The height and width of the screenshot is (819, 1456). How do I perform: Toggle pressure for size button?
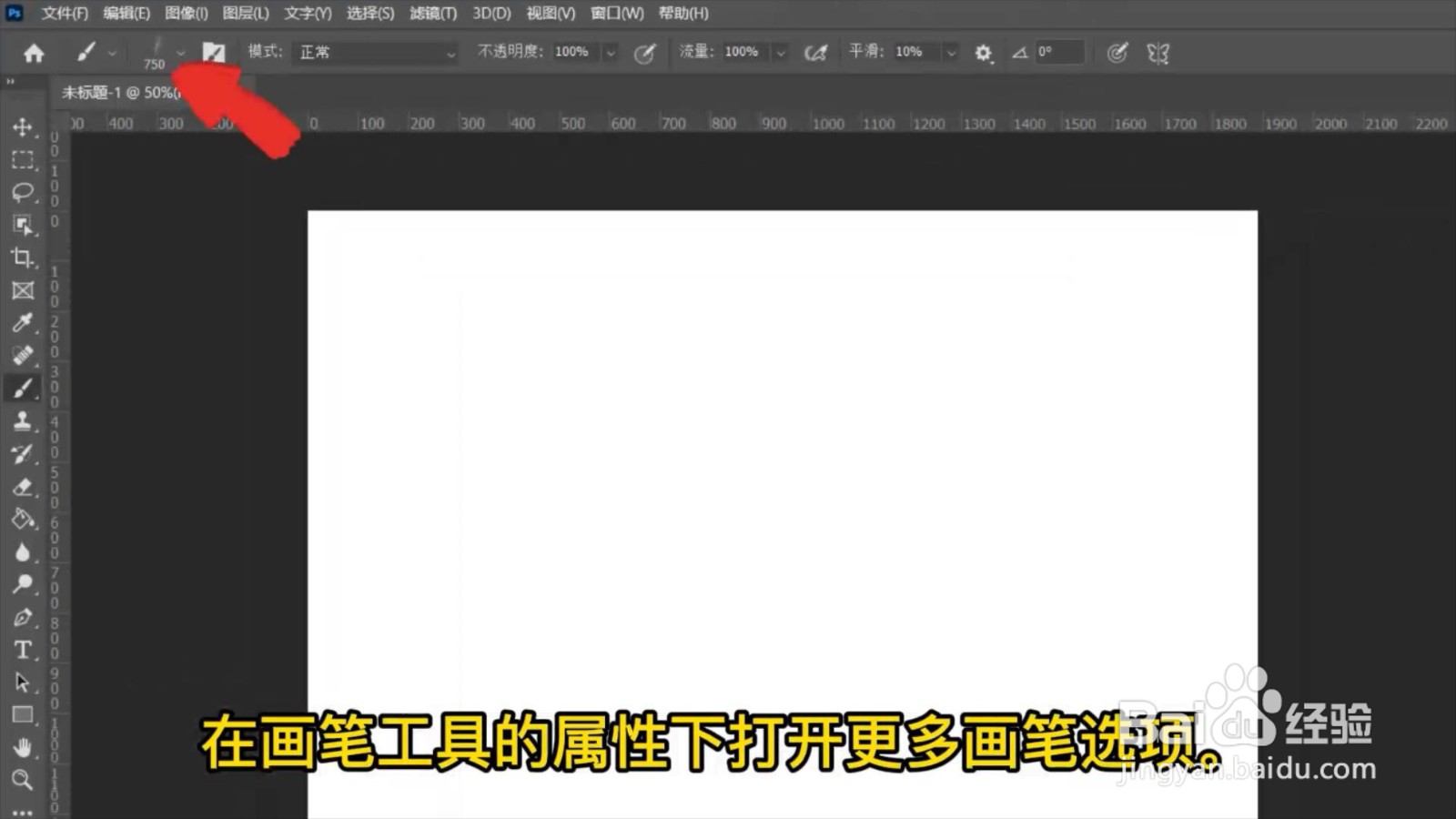pyautogui.click(x=1117, y=53)
